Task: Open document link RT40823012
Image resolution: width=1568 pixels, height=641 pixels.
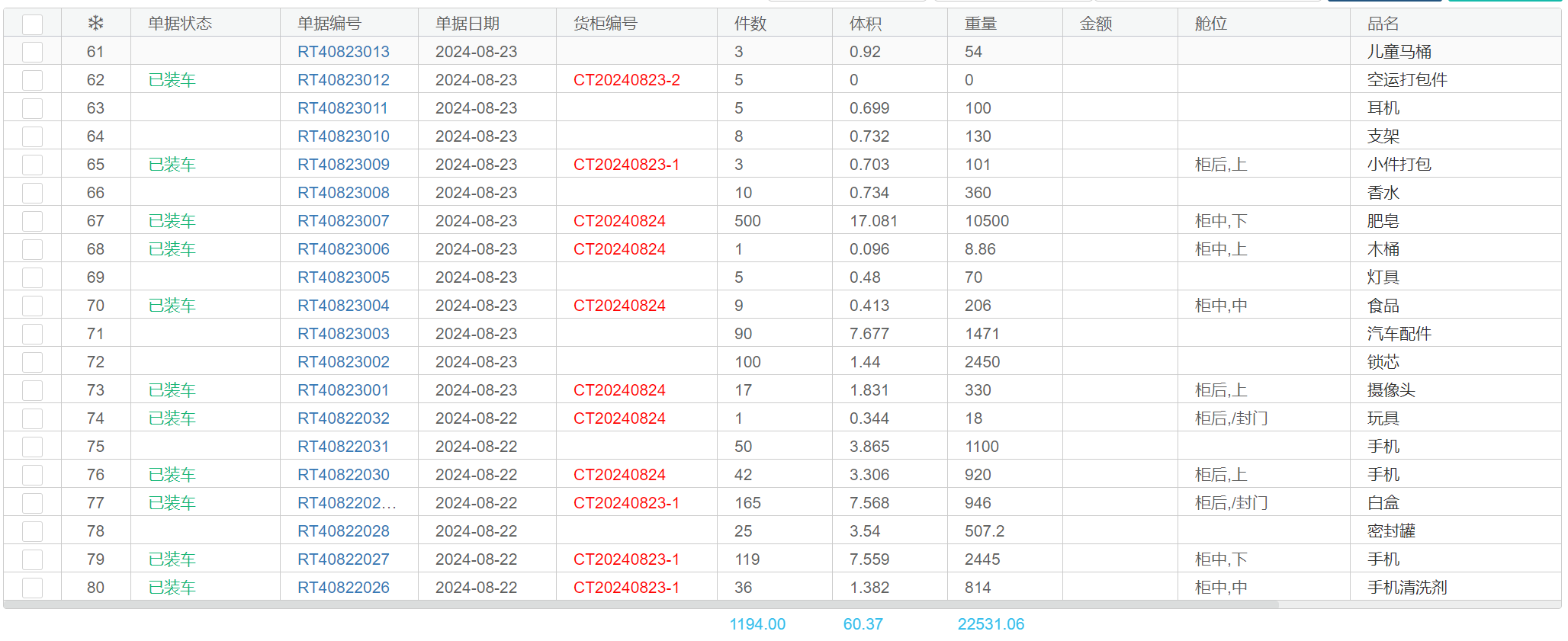Action: pos(343,80)
